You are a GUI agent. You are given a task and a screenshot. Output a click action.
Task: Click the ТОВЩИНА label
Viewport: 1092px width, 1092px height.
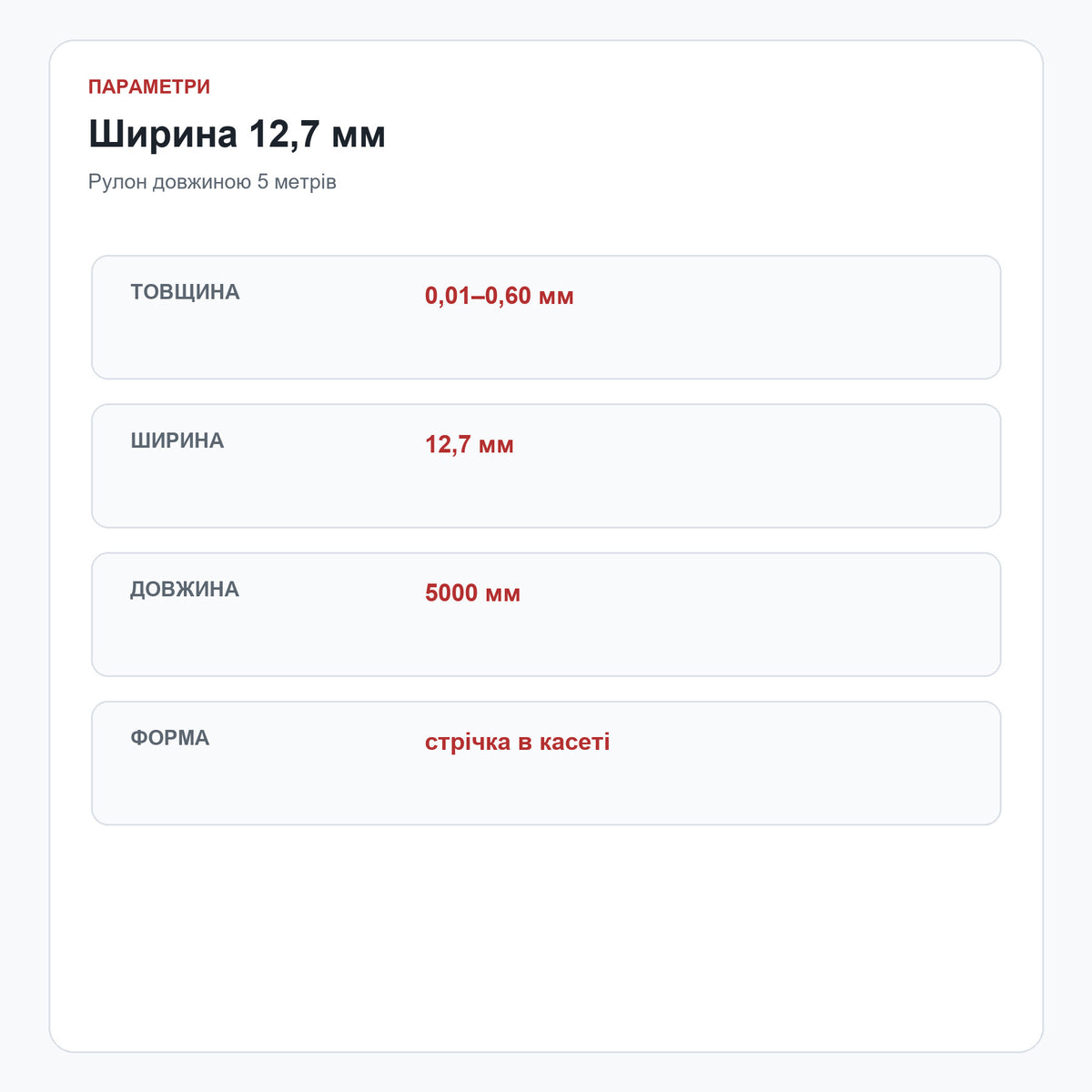click(185, 292)
